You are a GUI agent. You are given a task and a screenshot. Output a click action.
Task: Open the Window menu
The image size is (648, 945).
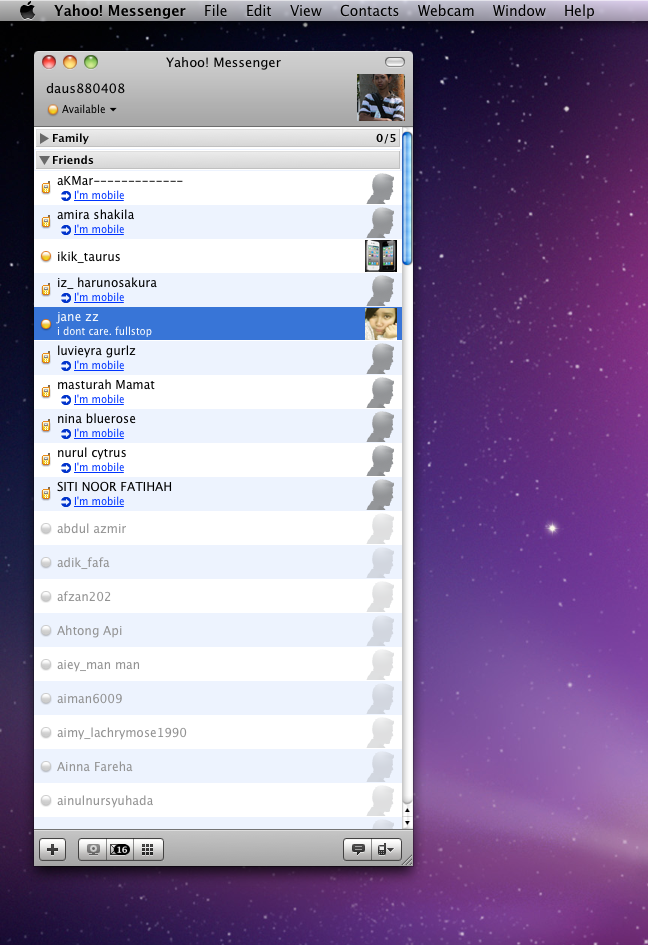tap(518, 11)
